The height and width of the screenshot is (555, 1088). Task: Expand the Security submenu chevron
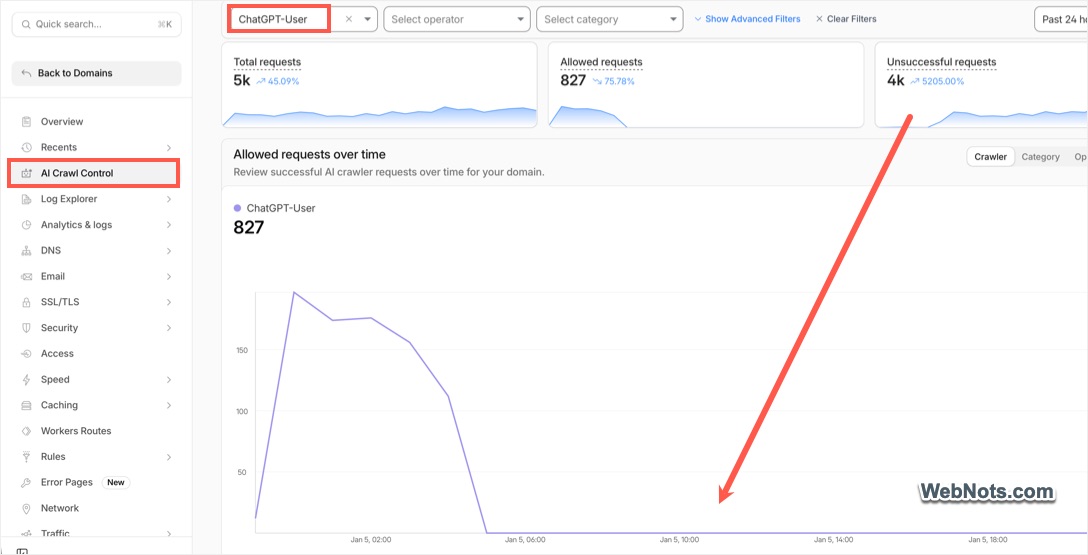(x=169, y=328)
